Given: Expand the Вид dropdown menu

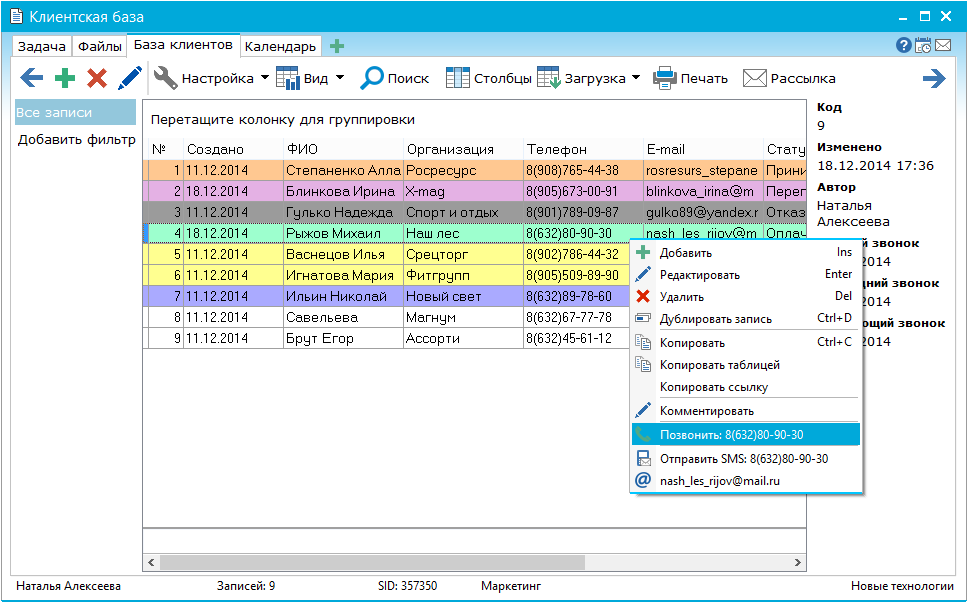Looking at the screenshot, I should (340, 78).
